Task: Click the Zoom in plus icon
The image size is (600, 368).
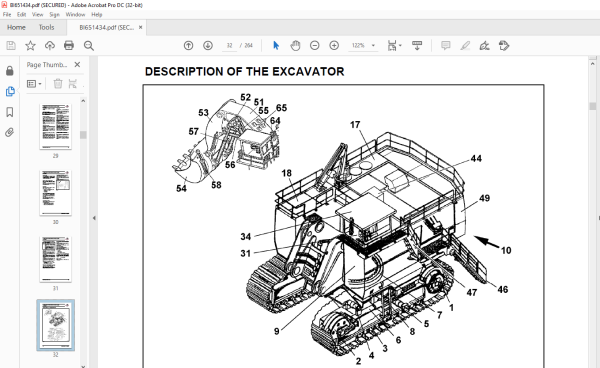Action: 334,46
